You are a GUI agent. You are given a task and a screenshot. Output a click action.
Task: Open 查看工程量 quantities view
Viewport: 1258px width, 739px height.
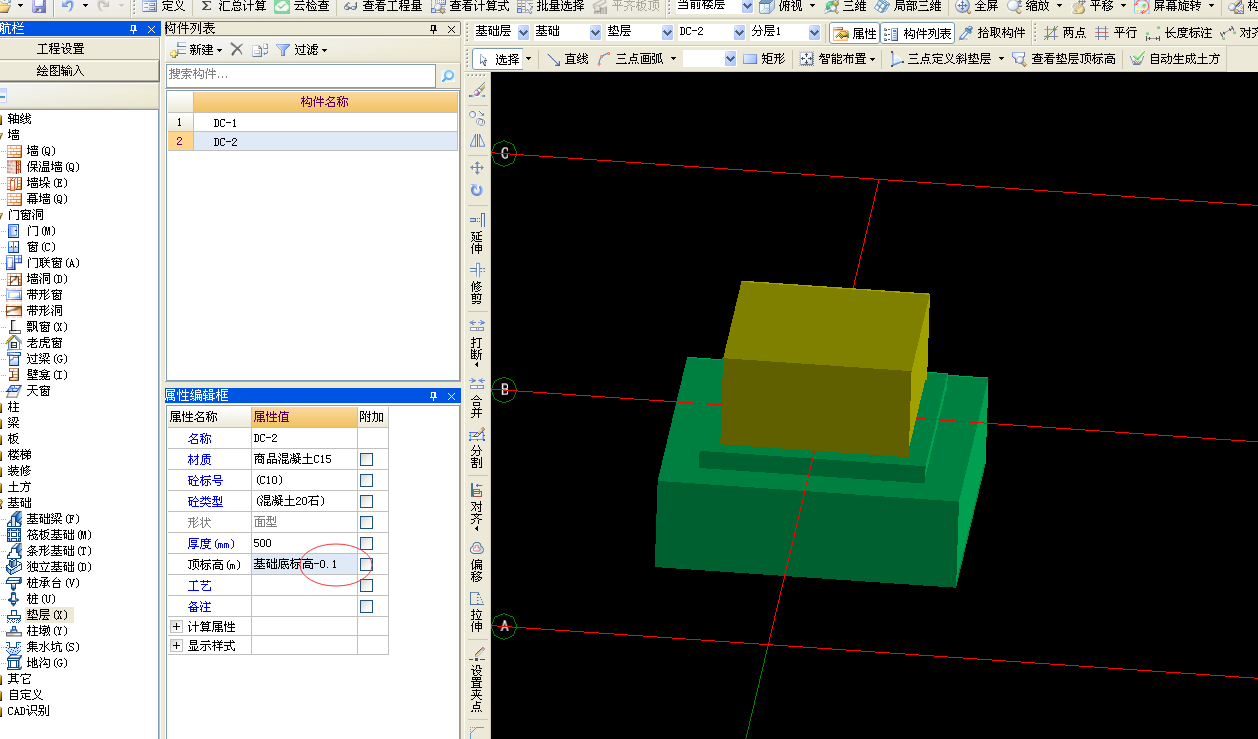click(x=383, y=6)
